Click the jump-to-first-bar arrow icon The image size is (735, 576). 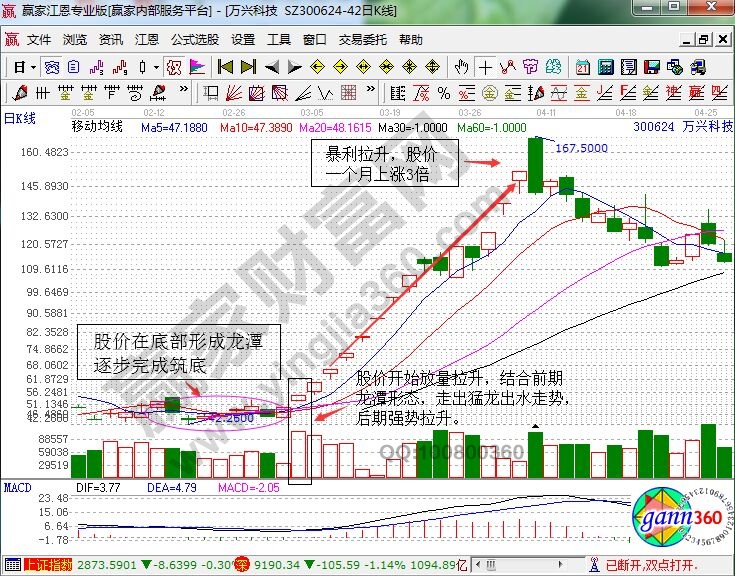[225, 67]
